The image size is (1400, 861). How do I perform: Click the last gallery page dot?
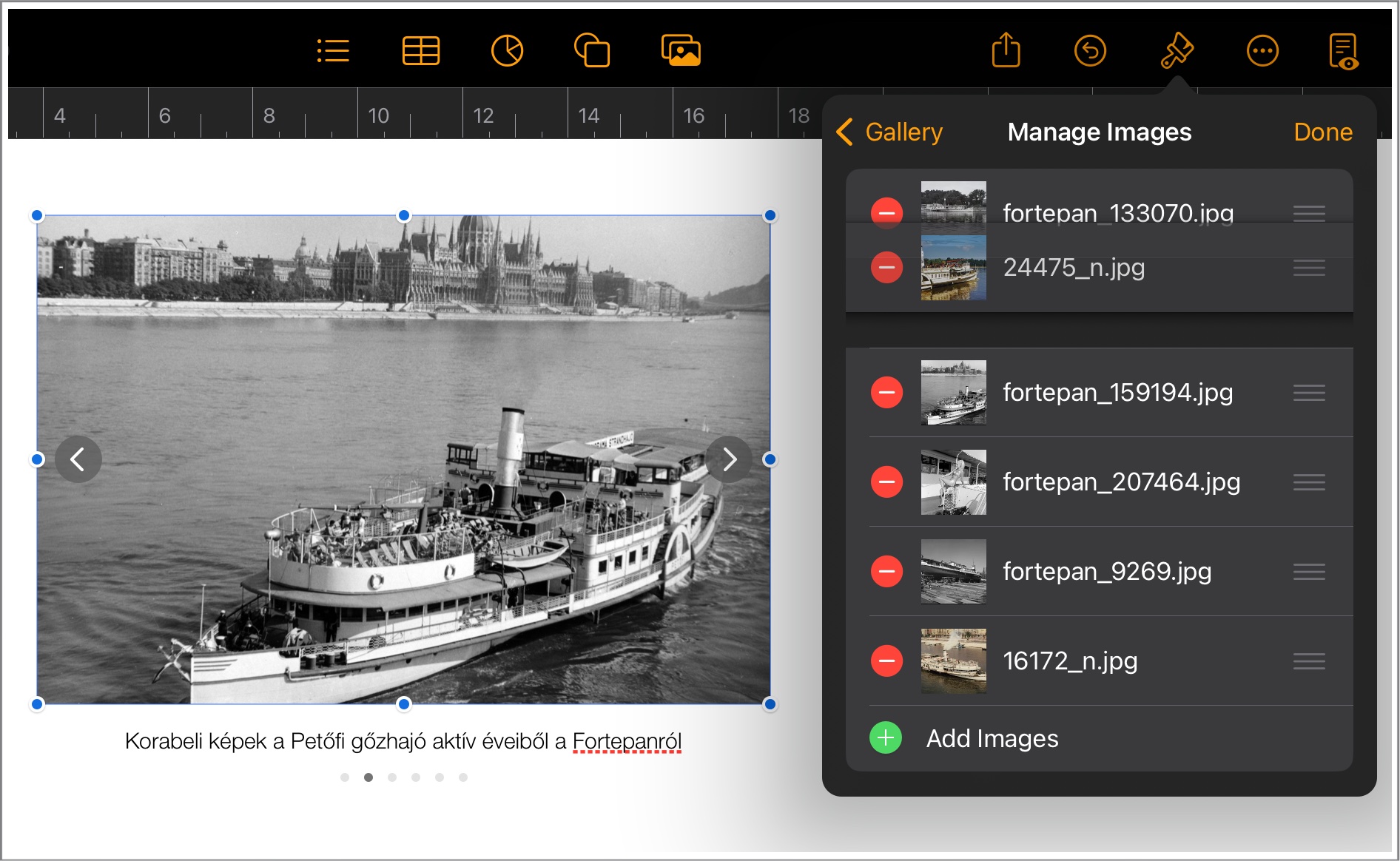[x=463, y=777]
